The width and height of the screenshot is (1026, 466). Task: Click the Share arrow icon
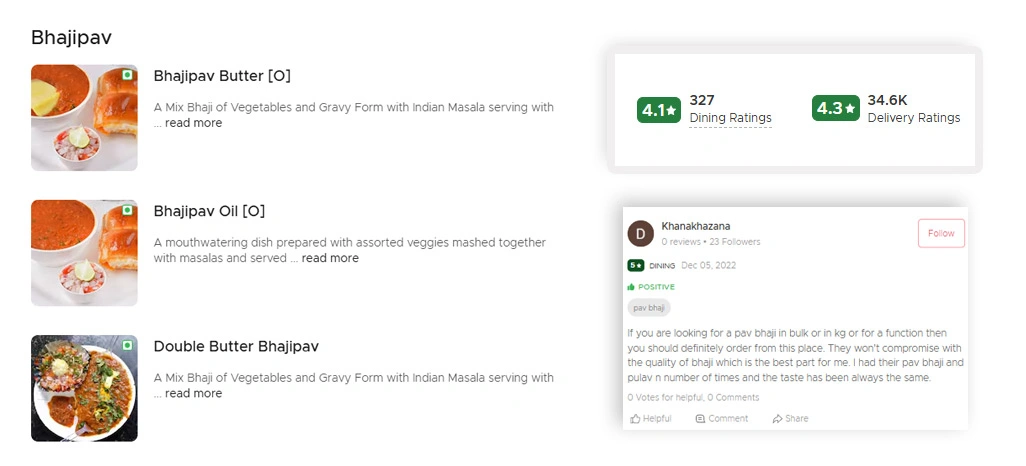777,419
